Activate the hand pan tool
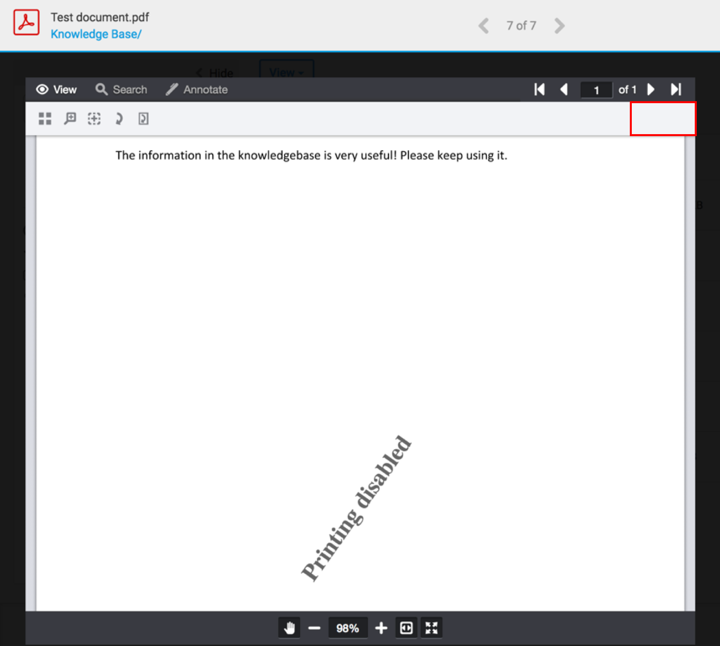This screenshot has width=720, height=646. click(x=290, y=628)
